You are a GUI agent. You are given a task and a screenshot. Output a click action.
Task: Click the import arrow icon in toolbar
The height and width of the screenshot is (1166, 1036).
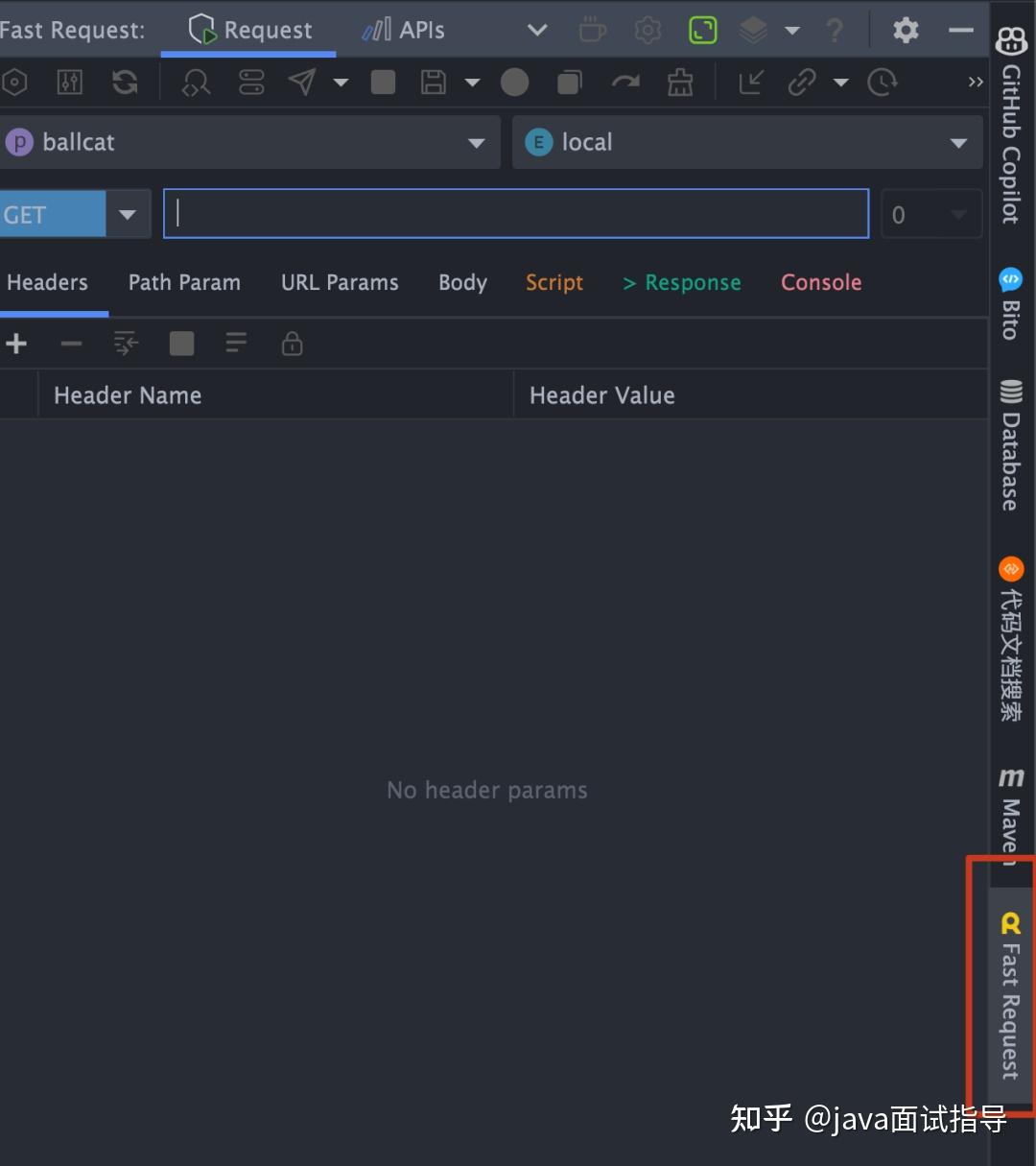[750, 83]
